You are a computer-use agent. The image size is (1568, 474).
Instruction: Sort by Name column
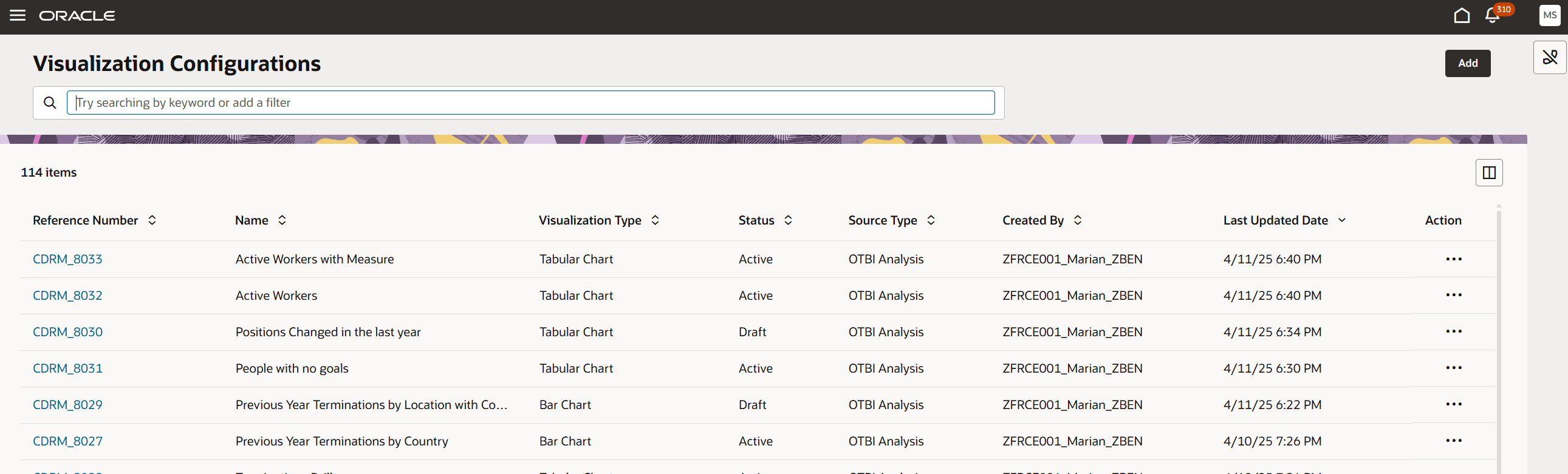[282, 220]
